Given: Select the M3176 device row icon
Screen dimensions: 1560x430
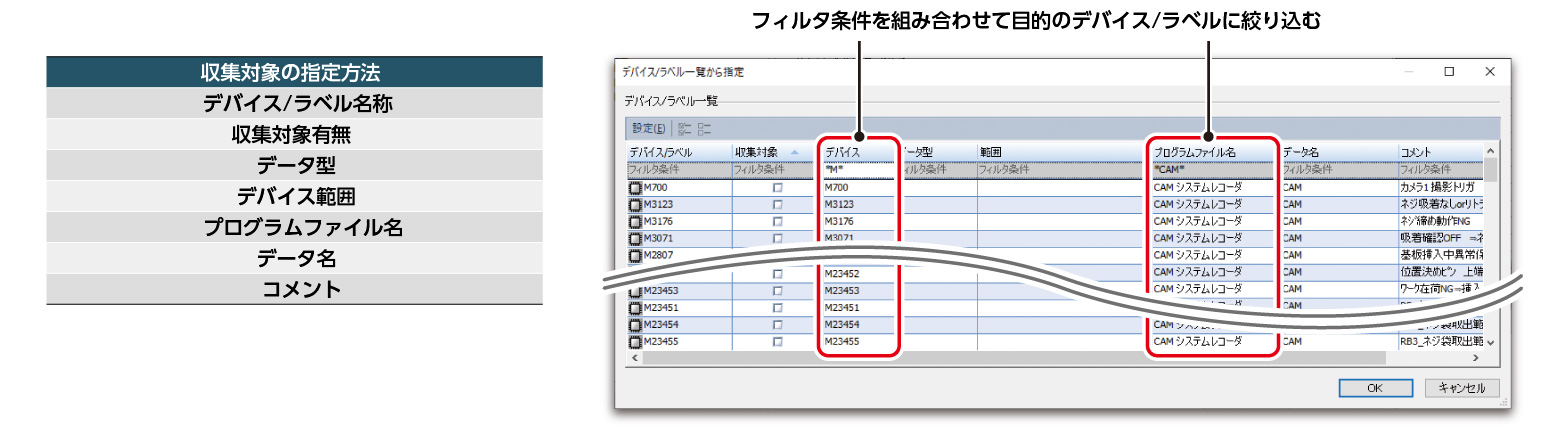Looking at the screenshot, I should coord(635,221).
